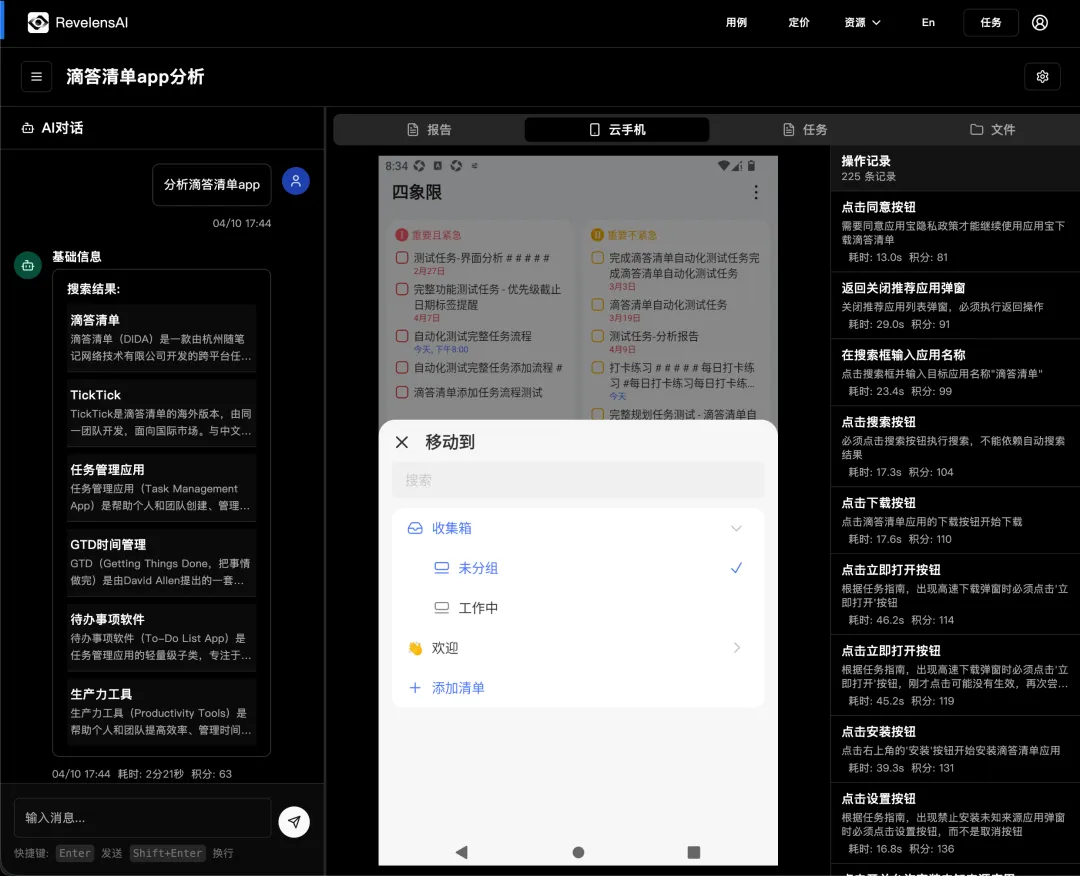This screenshot has width=1080, height=876.
Task: Tap the Android back triangle button
Action: 461,852
